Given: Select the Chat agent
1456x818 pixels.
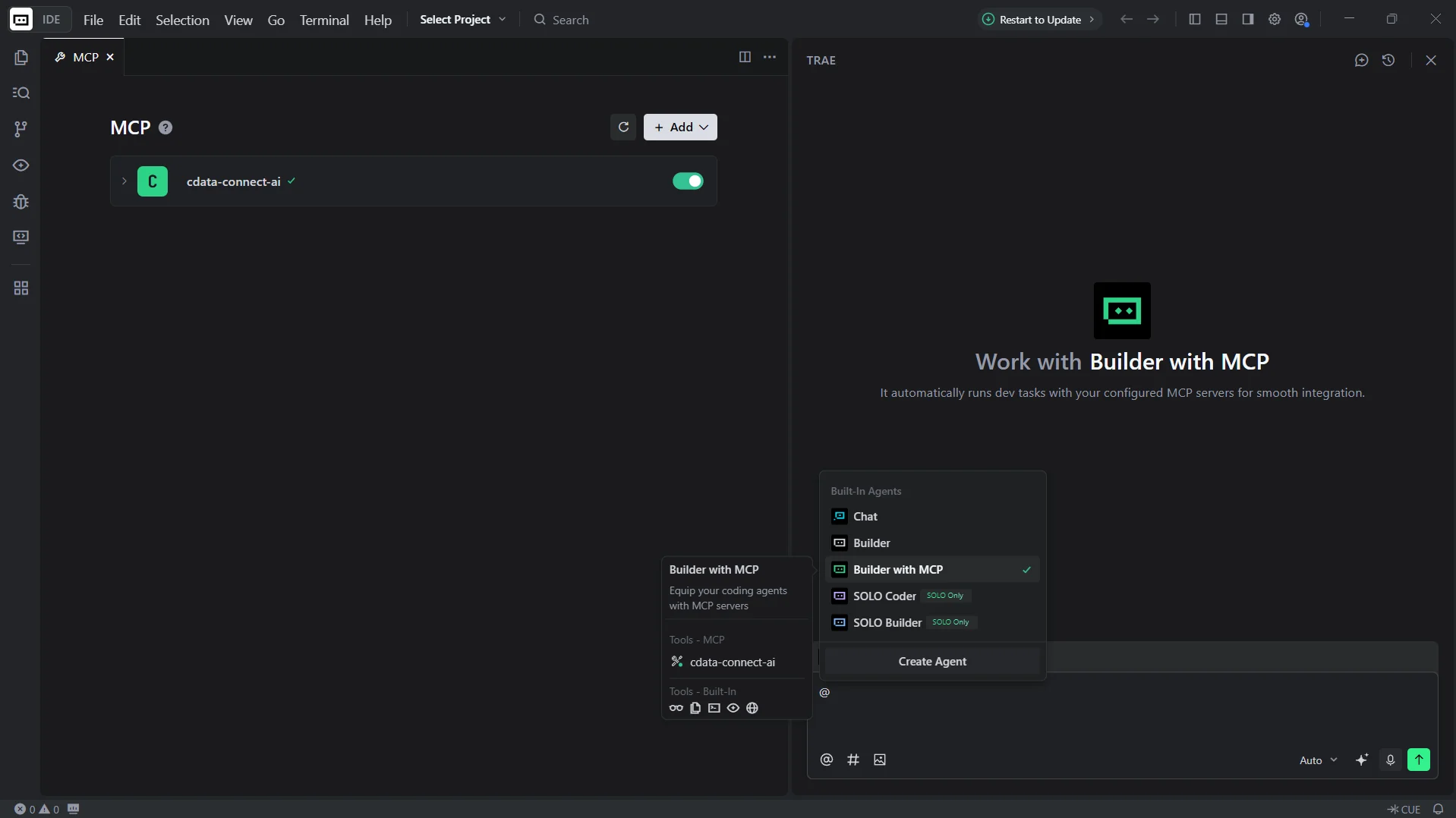Looking at the screenshot, I should point(932,517).
